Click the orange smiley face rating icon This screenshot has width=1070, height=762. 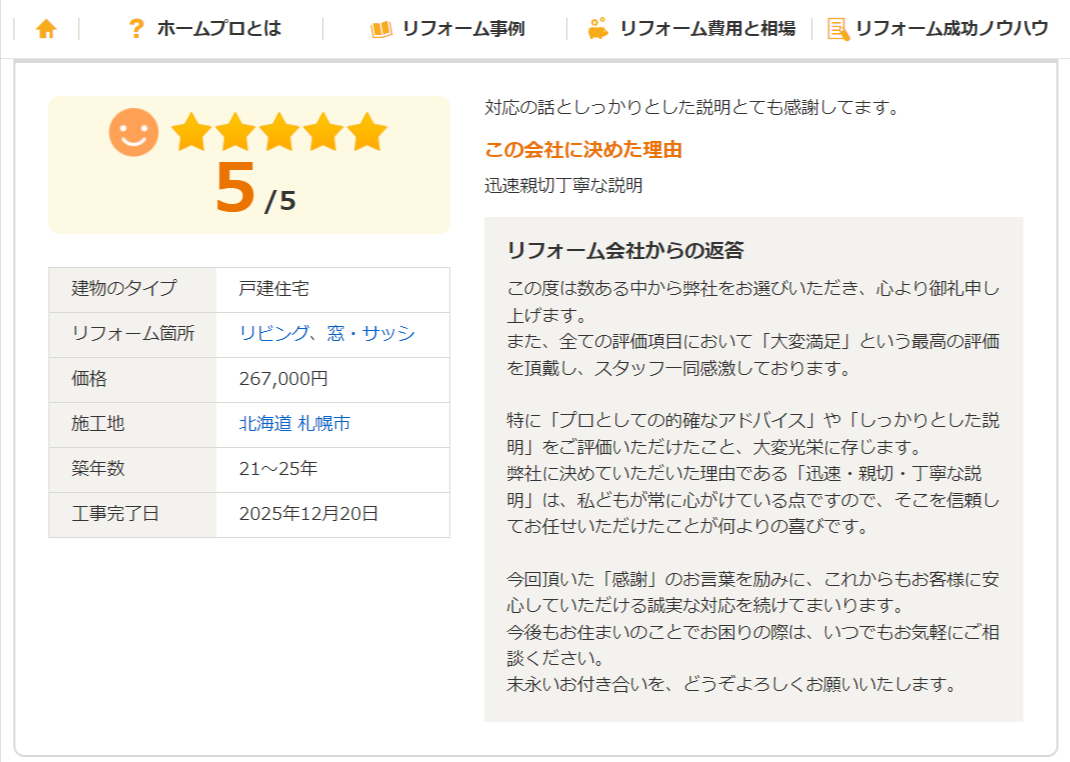pos(134,133)
